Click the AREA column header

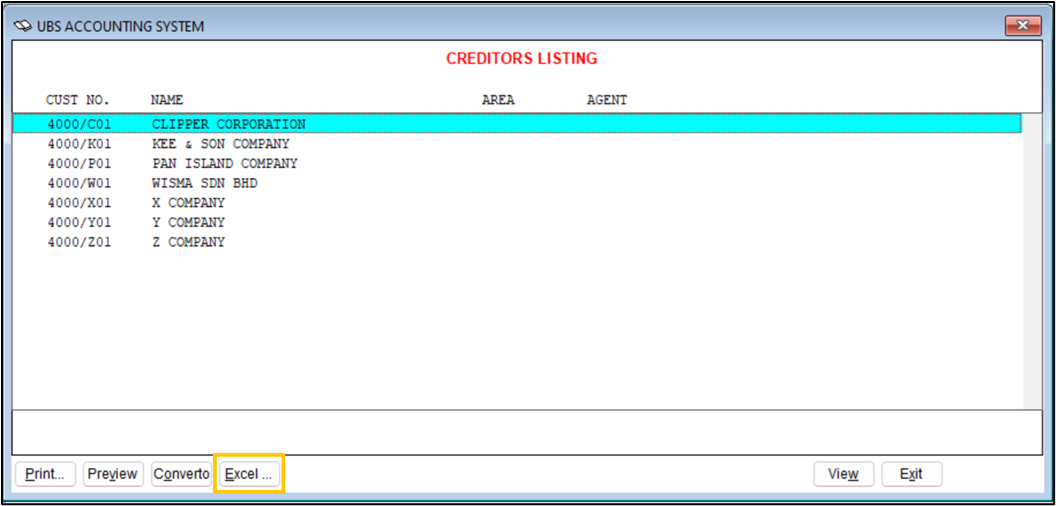pos(498,100)
